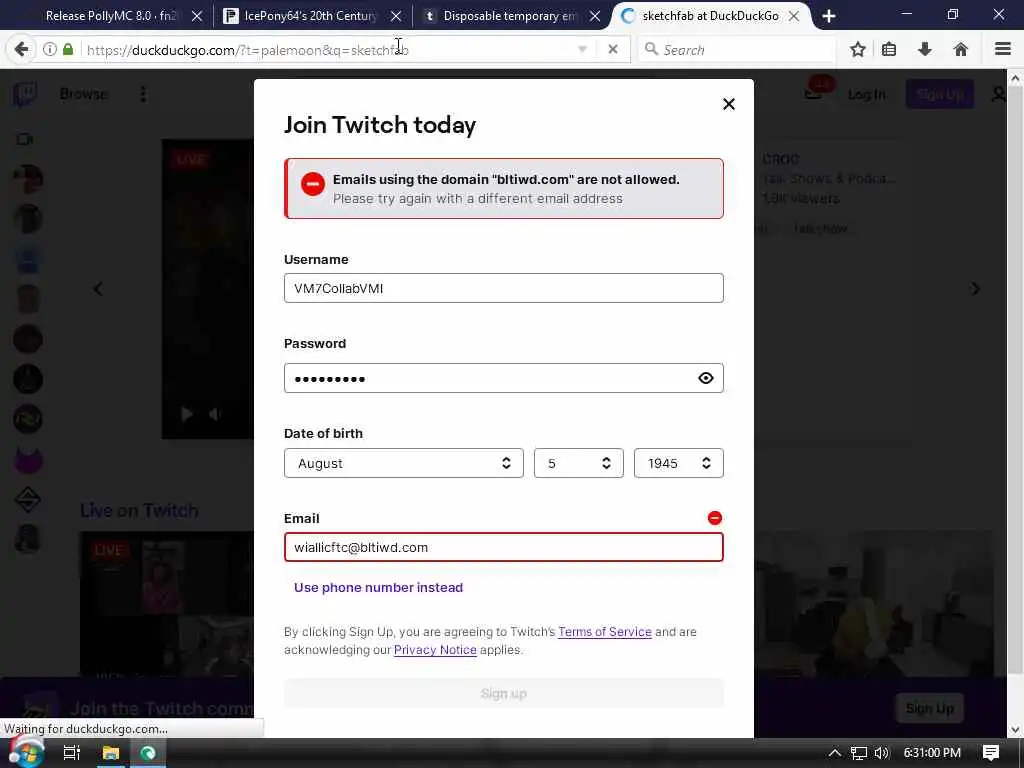
Task: Click the browser Search box
Action: 737,50
